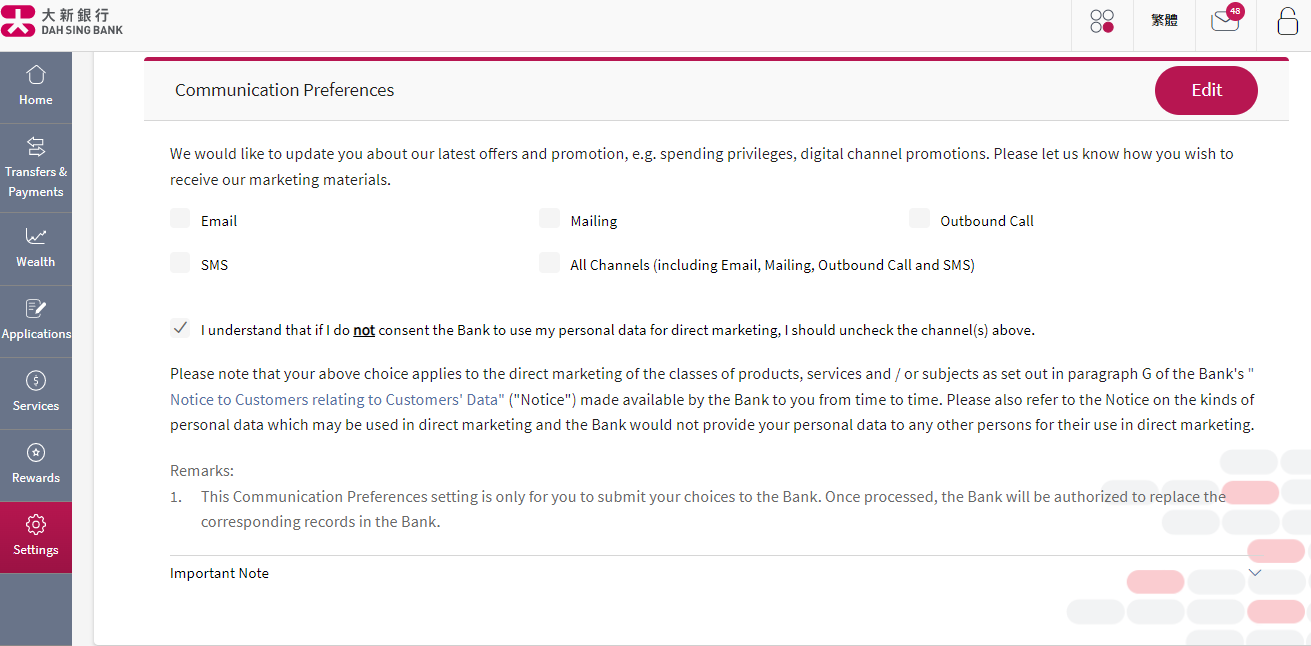Open Services in the sidebar
Screen dimensions: 1311x646
coord(36,392)
